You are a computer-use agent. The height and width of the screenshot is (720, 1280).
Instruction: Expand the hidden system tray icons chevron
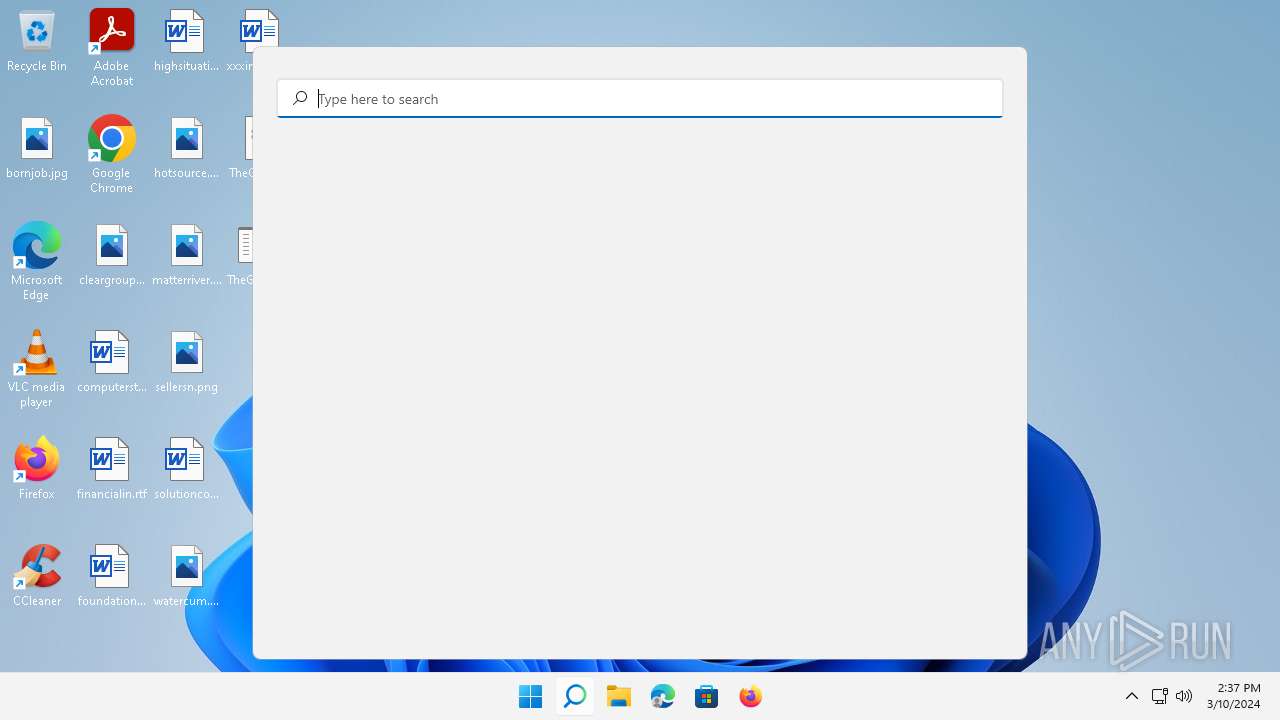(x=1132, y=696)
